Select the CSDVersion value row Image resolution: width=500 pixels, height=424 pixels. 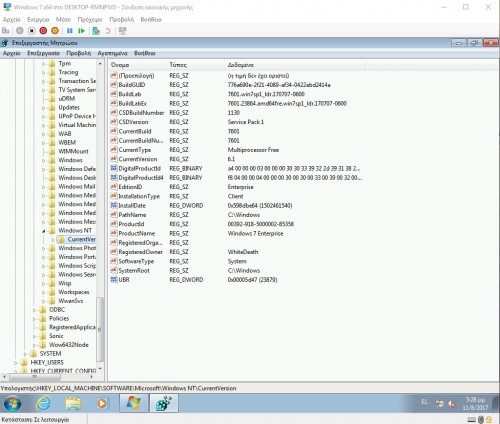[x=236, y=122]
